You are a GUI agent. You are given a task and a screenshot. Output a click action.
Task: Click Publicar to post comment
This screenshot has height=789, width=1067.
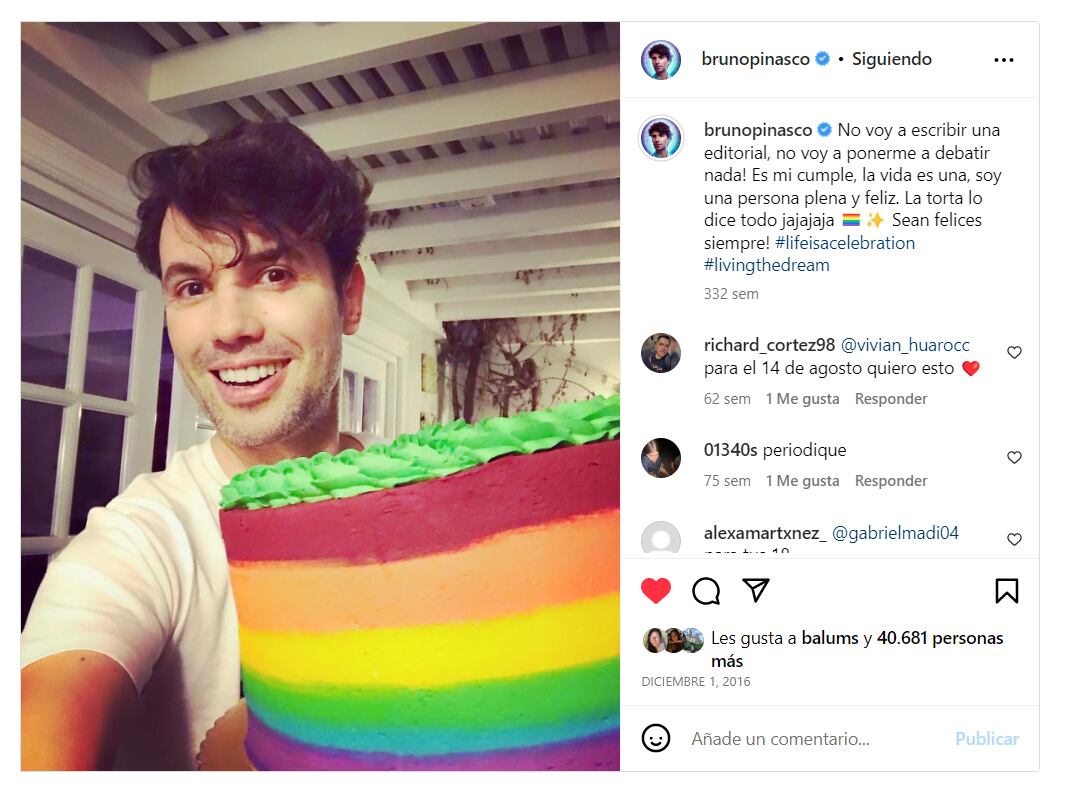pyautogui.click(x=987, y=739)
